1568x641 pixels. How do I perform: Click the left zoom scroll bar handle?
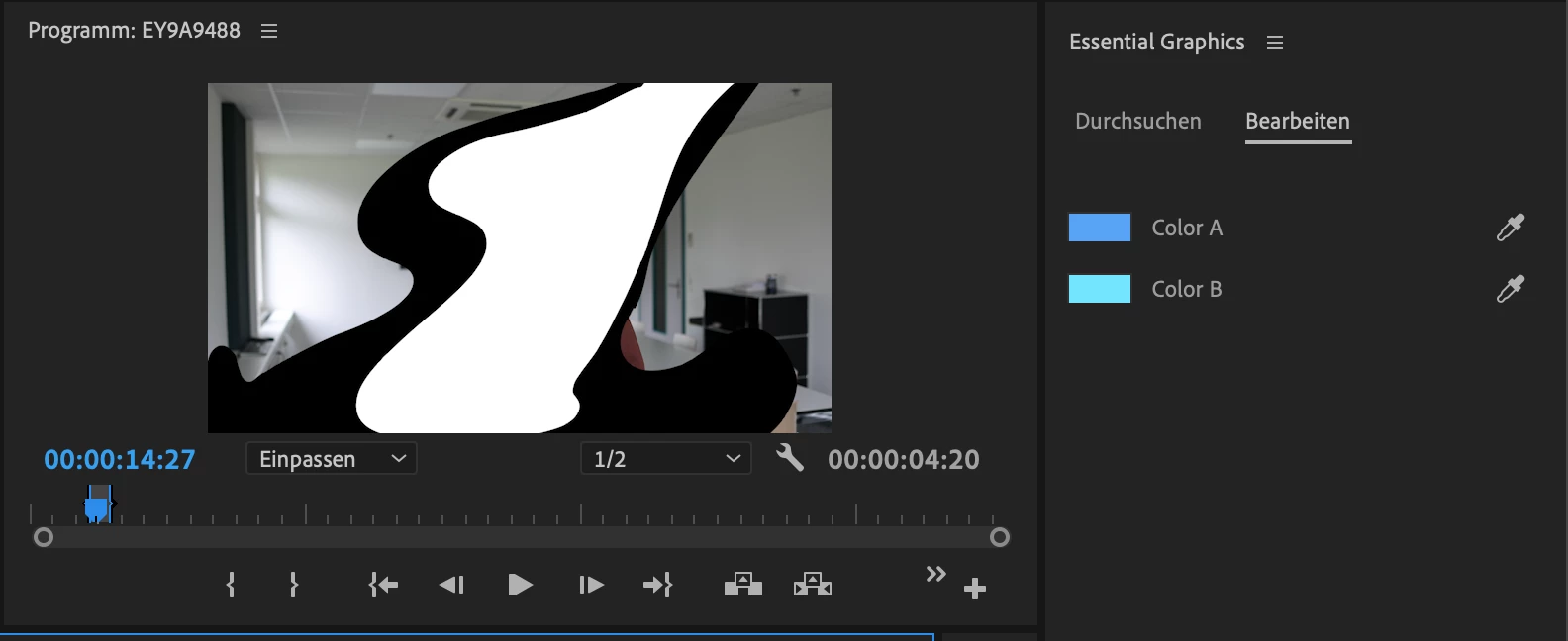click(x=43, y=537)
